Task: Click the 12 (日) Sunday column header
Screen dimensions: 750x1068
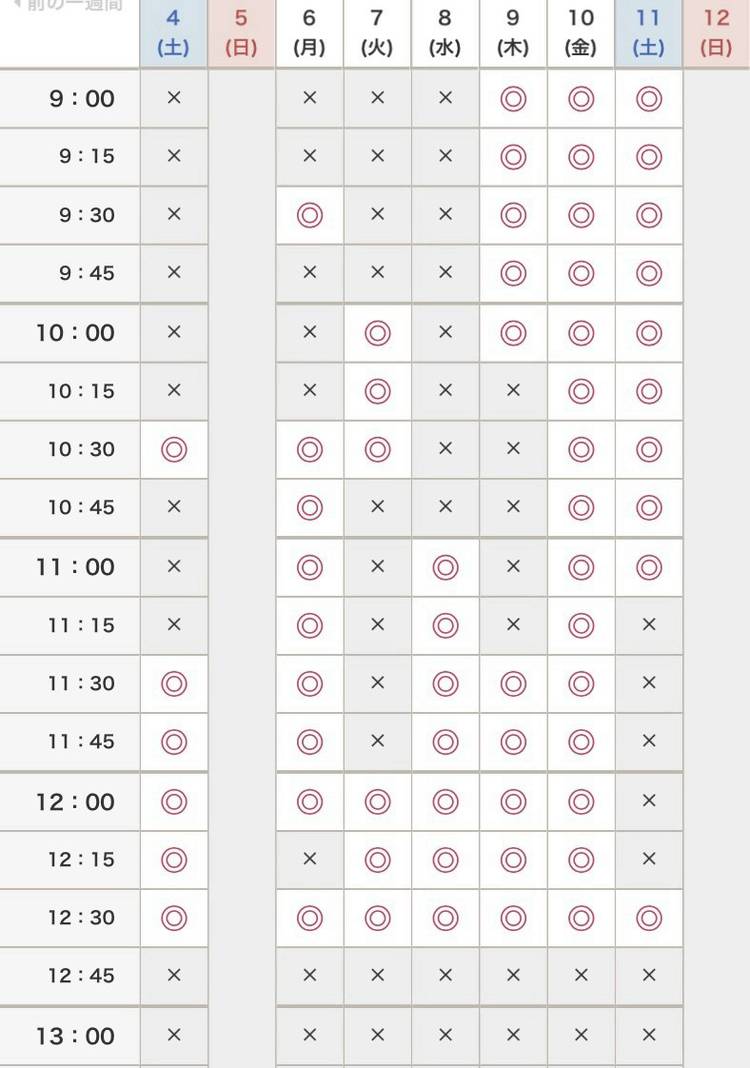Action: 717,33
